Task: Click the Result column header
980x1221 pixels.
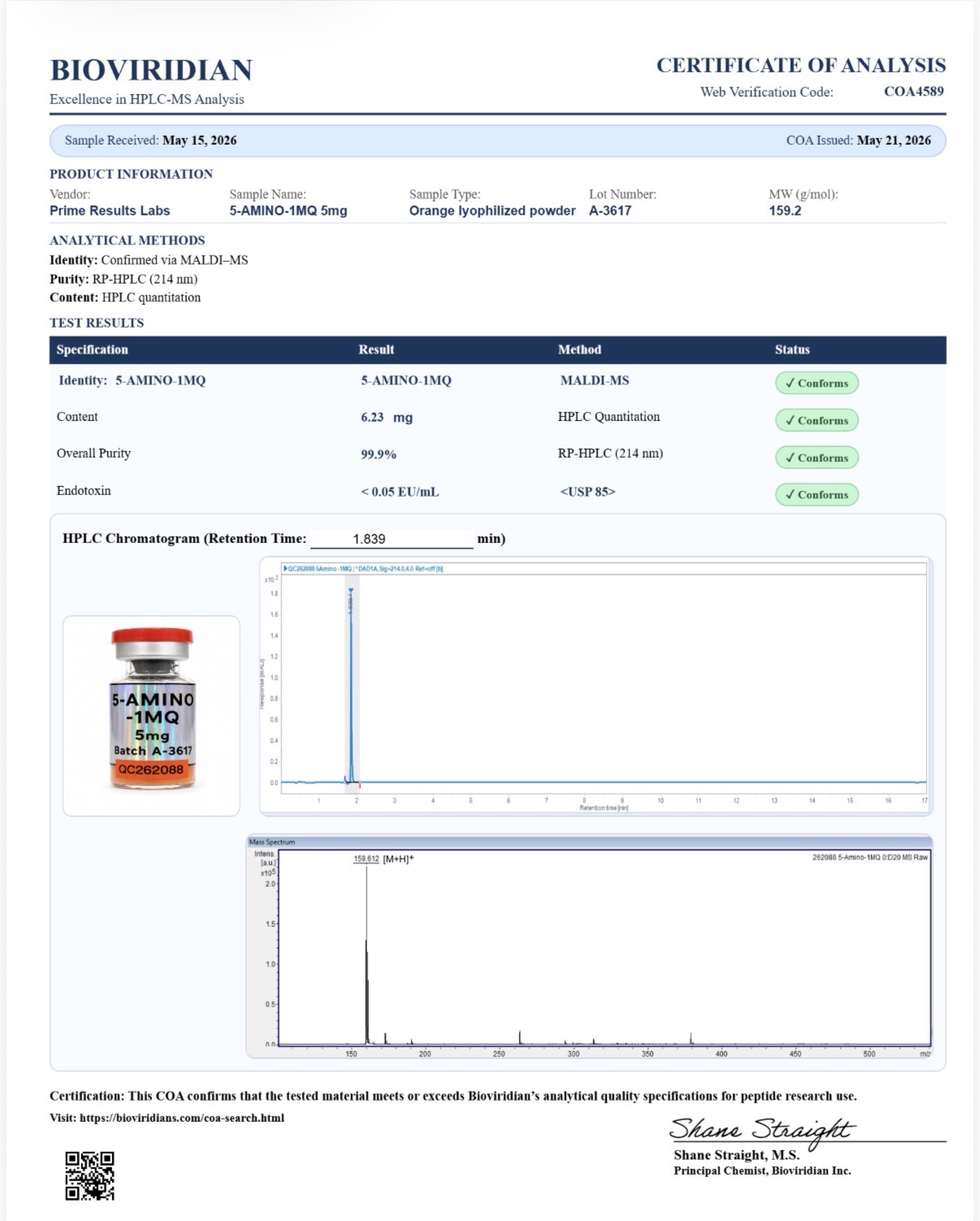Action: [x=376, y=350]
